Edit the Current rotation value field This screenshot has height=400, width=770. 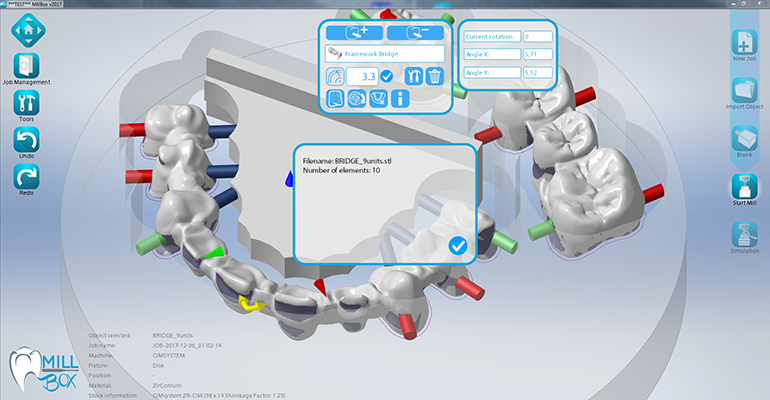click(538, 36)
